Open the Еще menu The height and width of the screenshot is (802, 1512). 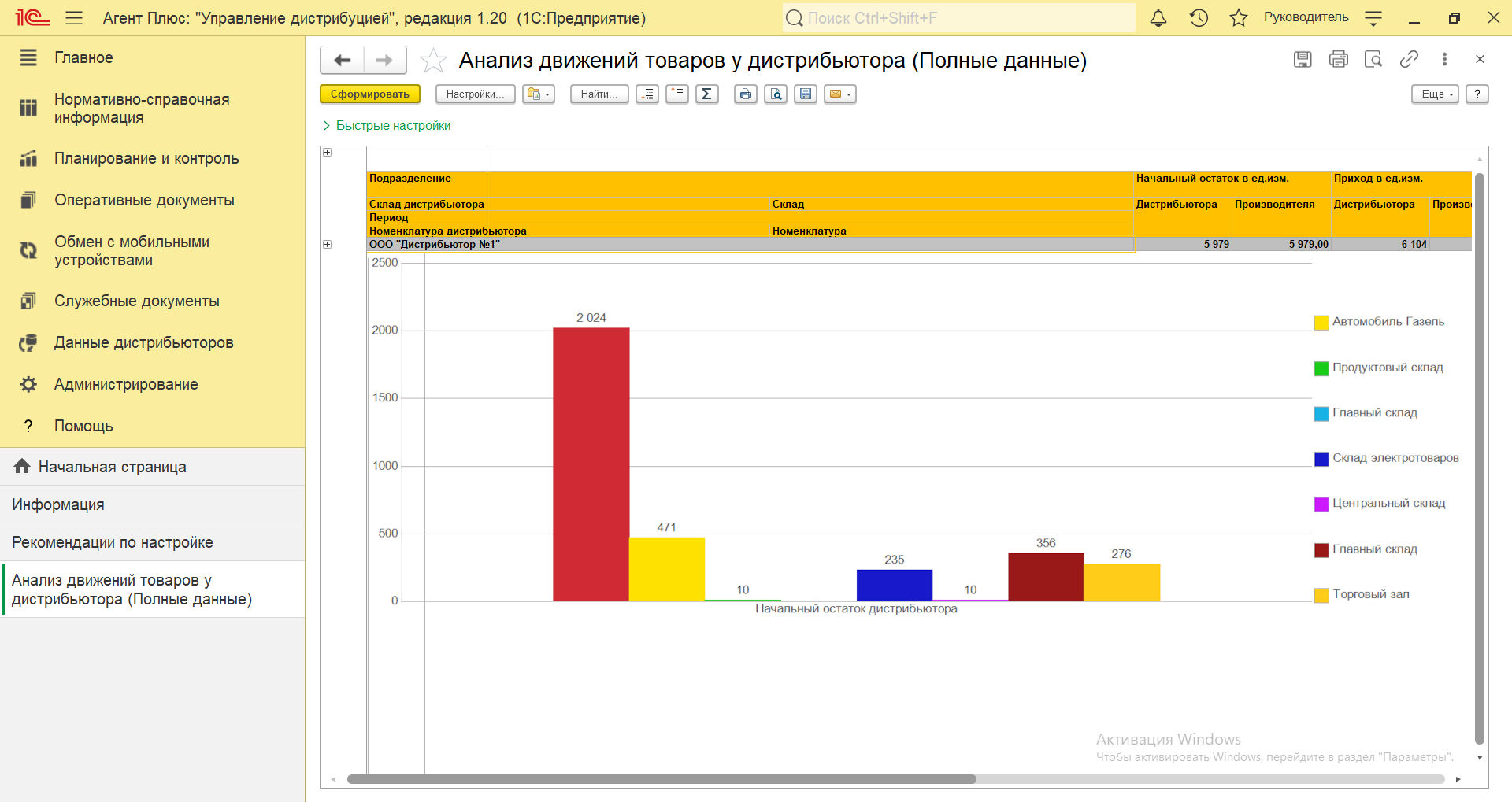tap(1436, 94)
